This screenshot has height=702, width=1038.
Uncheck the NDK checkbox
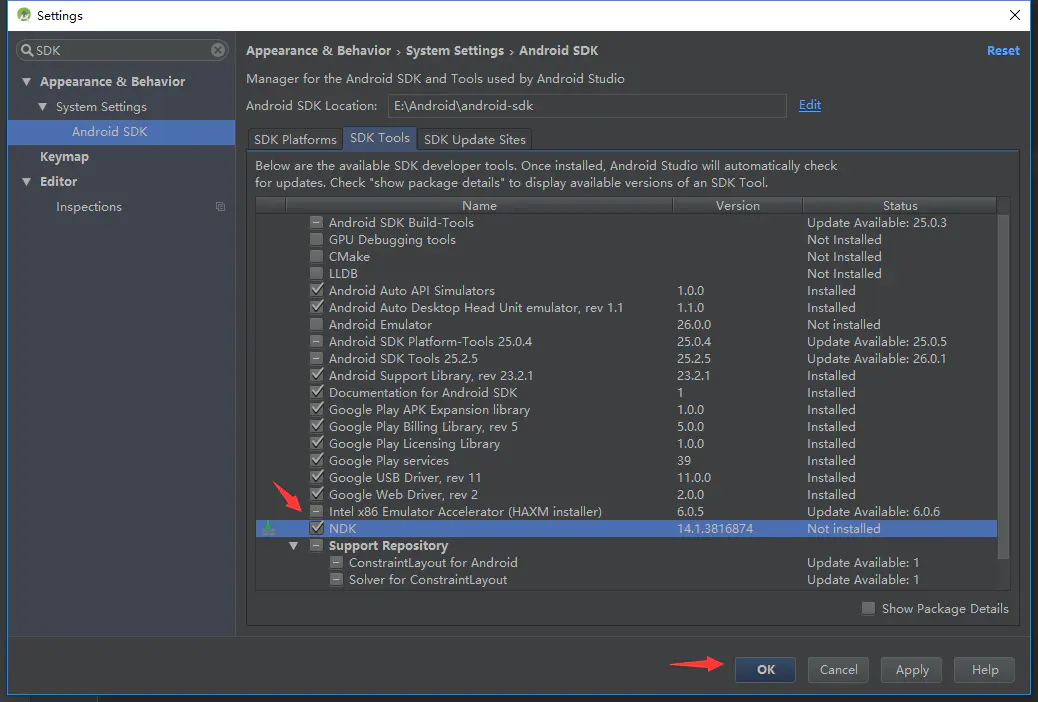pyautogui.click(x=316, y=528)
